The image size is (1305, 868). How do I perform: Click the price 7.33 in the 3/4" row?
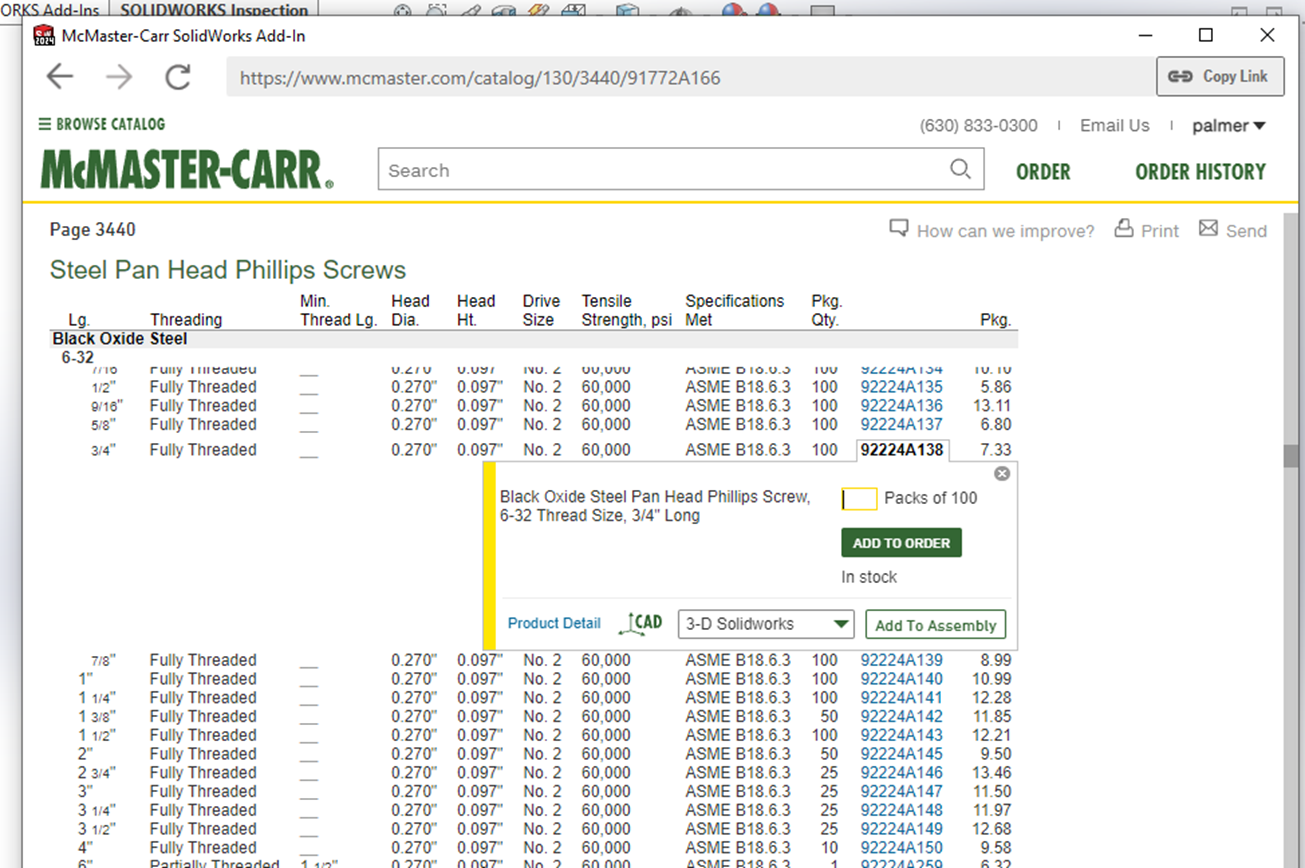point(996,450)
